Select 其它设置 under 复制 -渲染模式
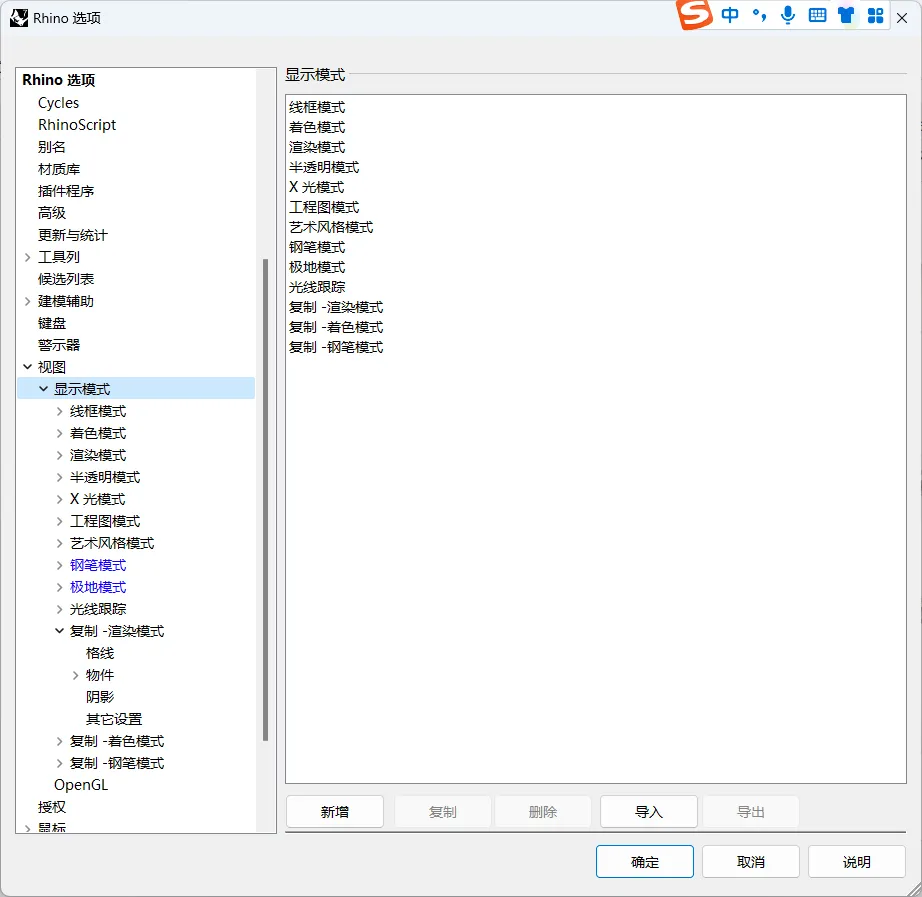Screen dimensions: 922x897 114,719
